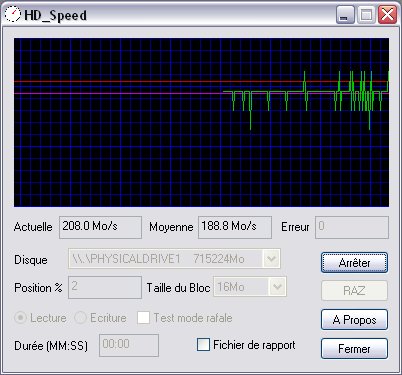Click the Position % input field
The width and height of the screenshot is (402, 375).
105,287
